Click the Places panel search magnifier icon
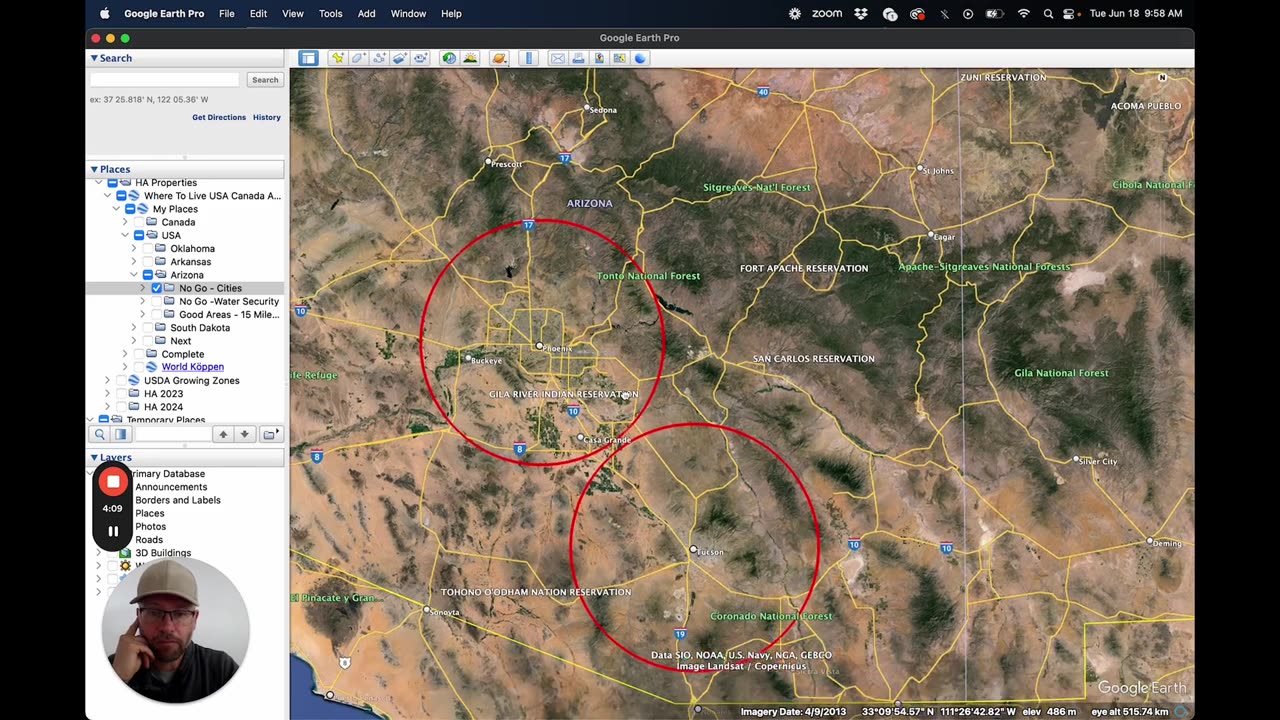Viewport: 1280px width, 720px height. click(x=99, y=434)
